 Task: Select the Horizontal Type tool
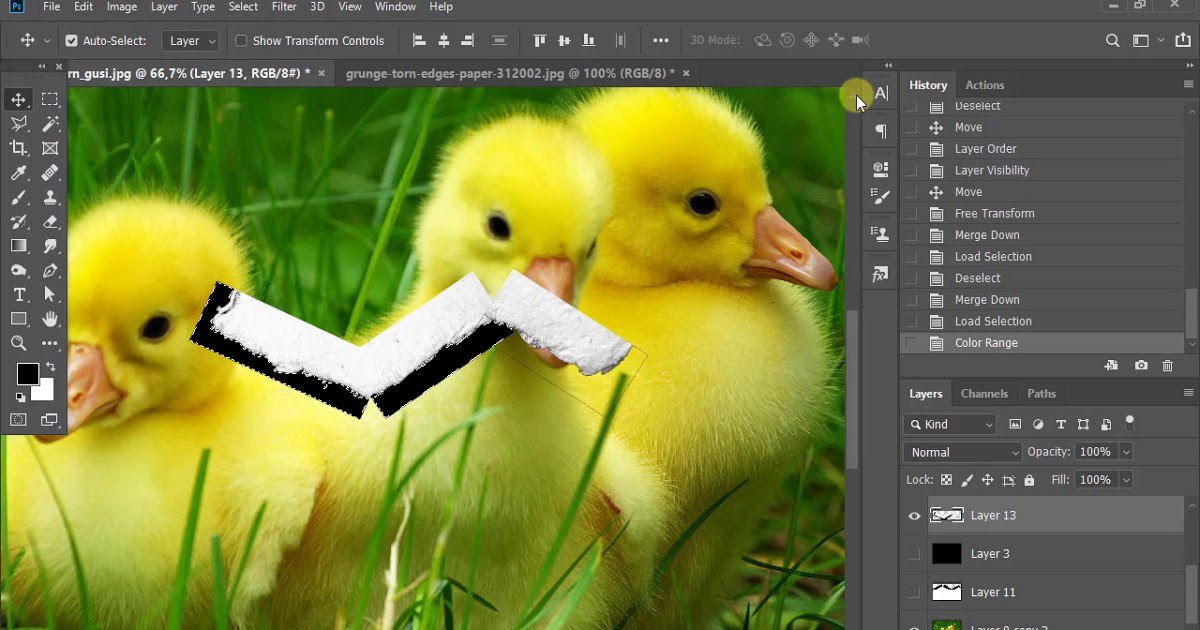click(x=19, y=295)
